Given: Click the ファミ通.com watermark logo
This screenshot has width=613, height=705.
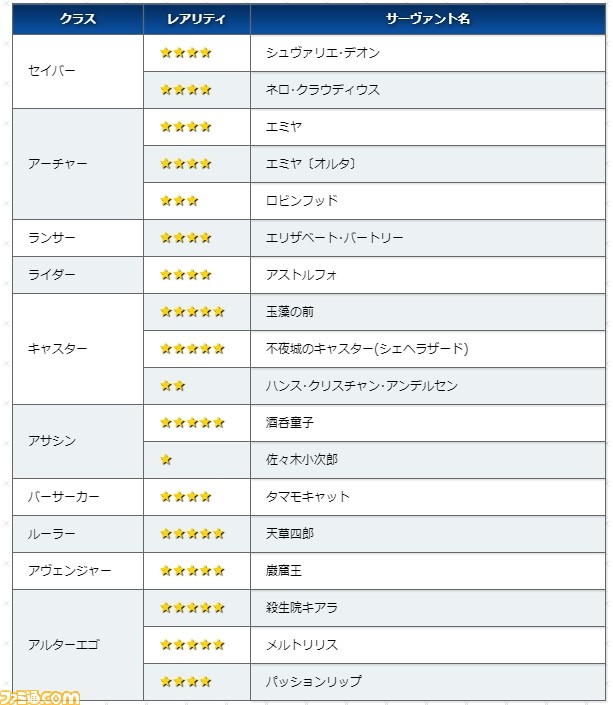Looking at the screenshot, I should (40, 697).
